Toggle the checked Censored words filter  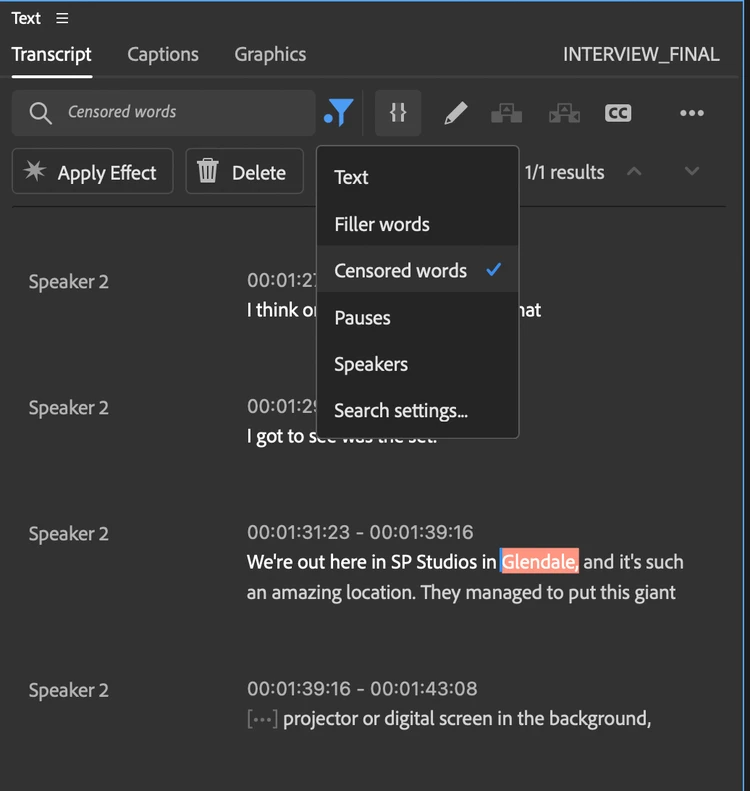point(401,270)
